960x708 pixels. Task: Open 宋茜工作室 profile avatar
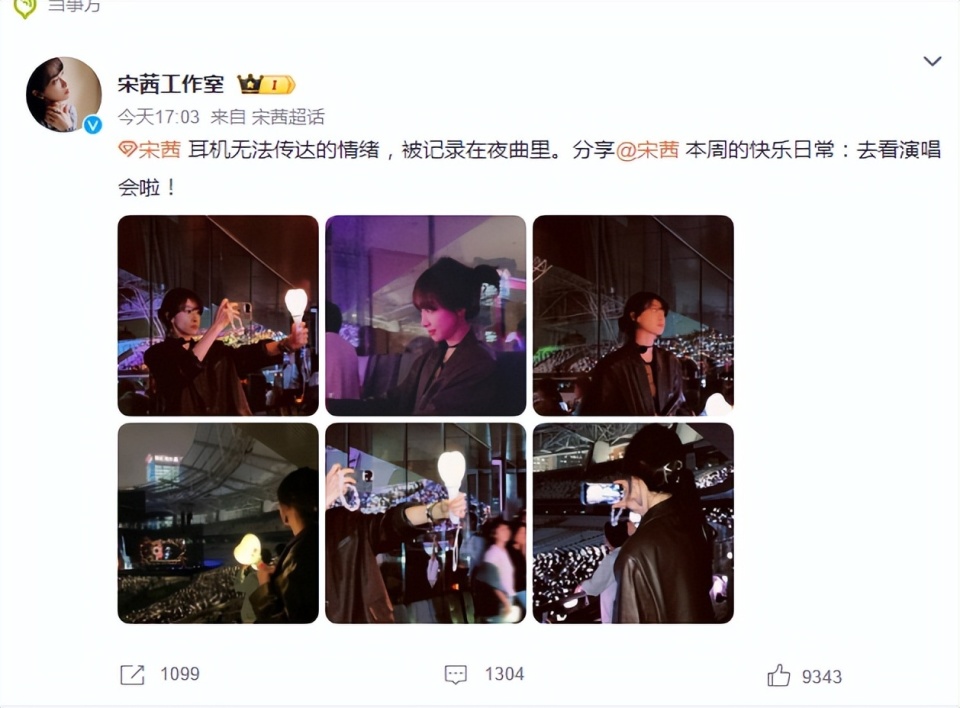tap(63, 94)
